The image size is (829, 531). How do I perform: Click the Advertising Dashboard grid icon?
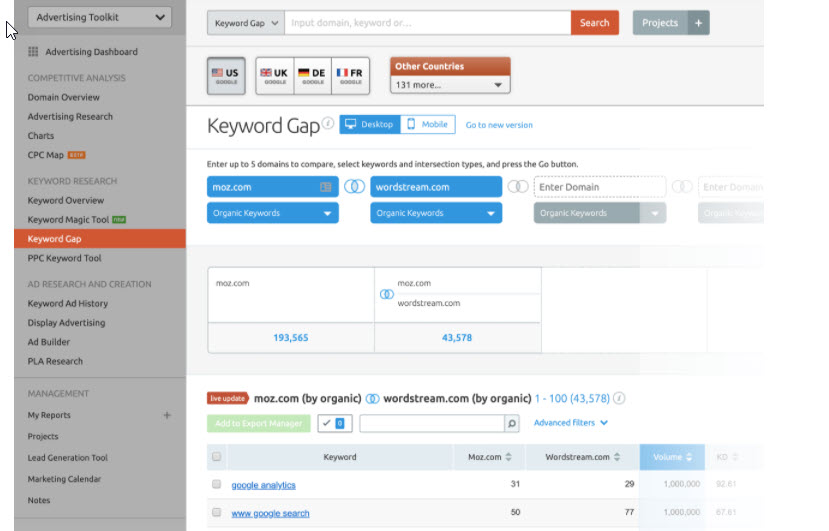(x=33, y=52)
